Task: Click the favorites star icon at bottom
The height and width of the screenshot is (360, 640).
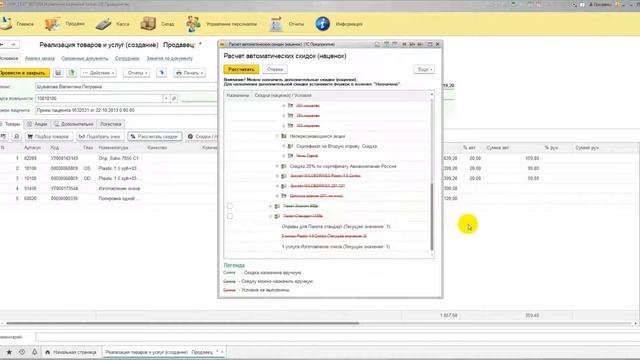Action: tap(9, 352)
